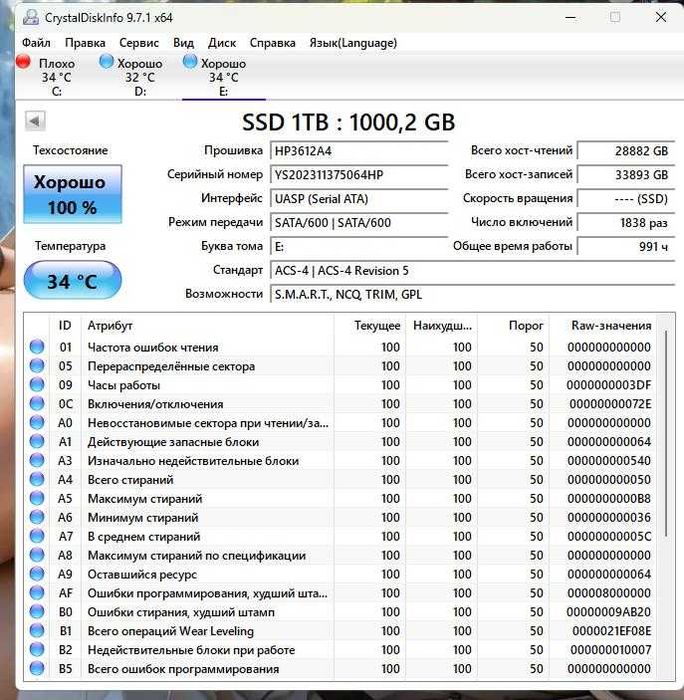This screenshot has height=700, width=684.
Task: Click status icon of attribute A3 row
Action: [x=37, y=460]
